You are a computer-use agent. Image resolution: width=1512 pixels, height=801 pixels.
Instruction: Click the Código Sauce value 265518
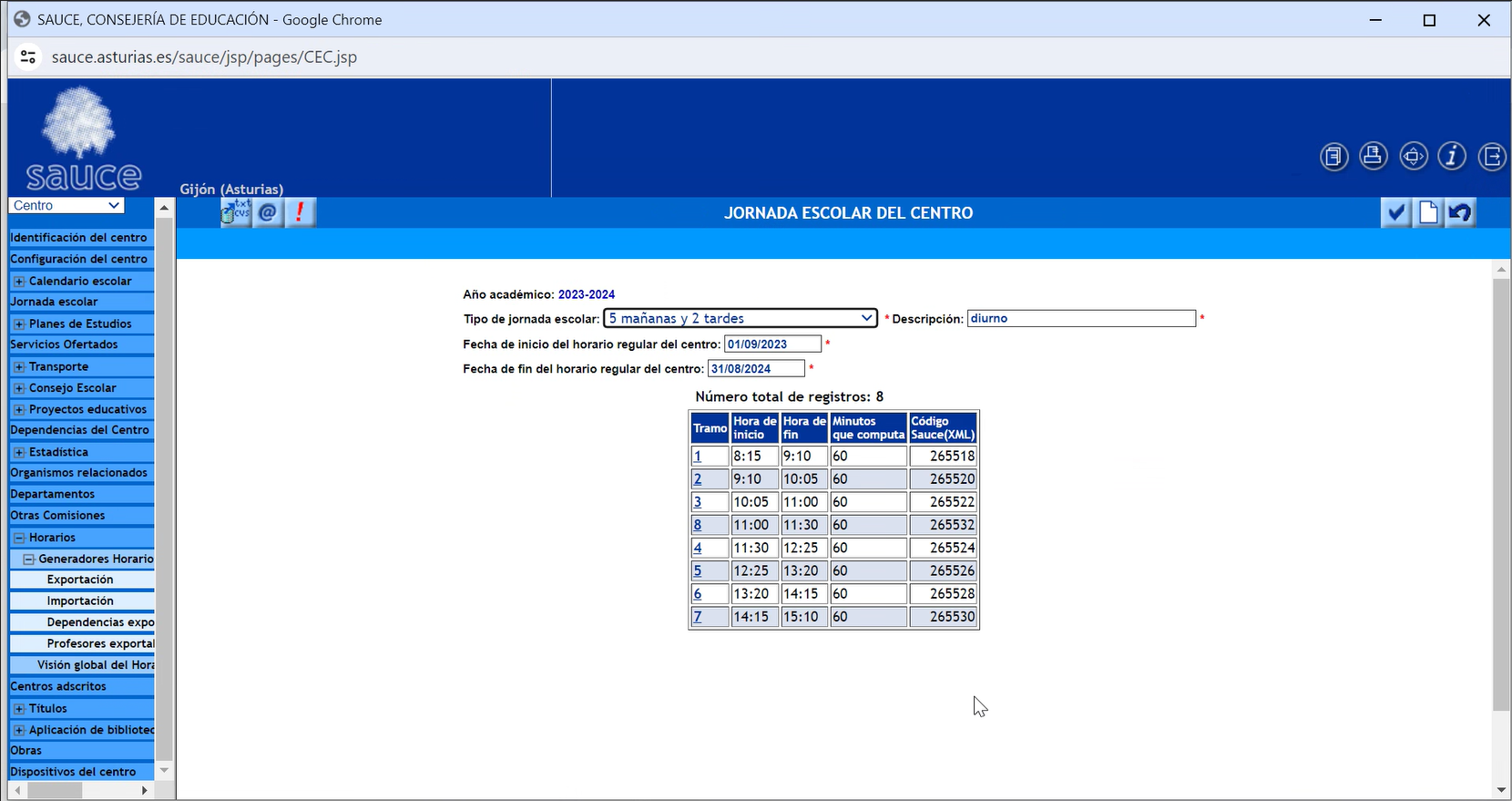click(x=952, y=456)
